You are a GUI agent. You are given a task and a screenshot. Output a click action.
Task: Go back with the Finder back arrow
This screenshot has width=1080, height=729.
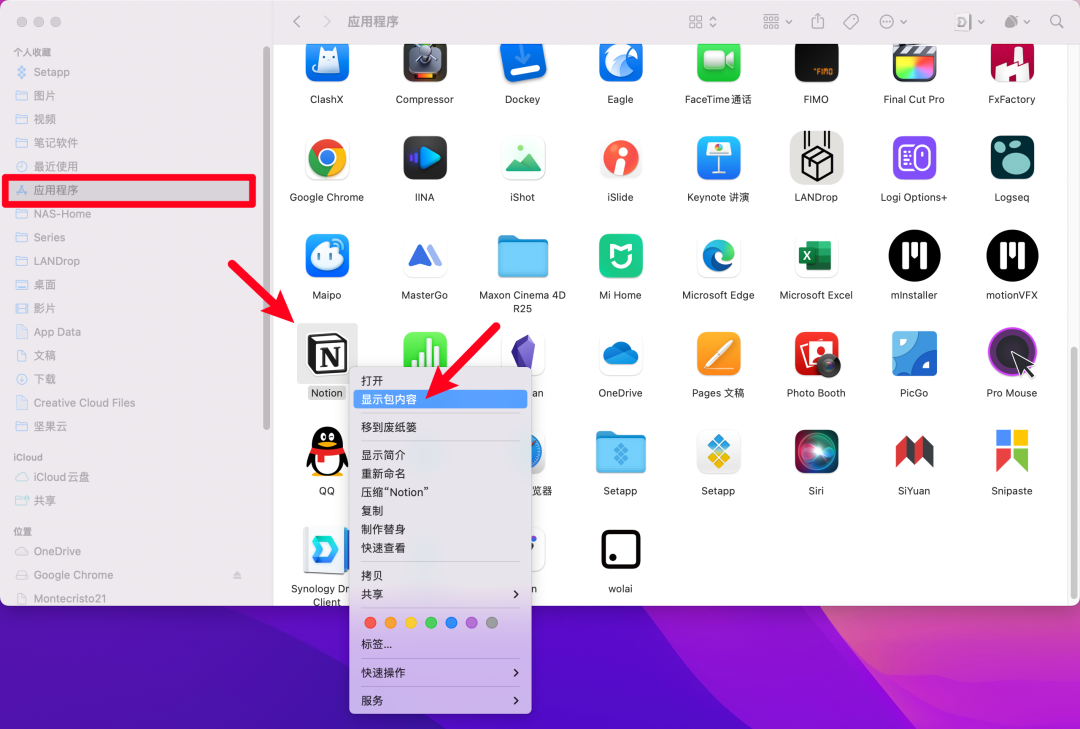(x=297, y=22)
